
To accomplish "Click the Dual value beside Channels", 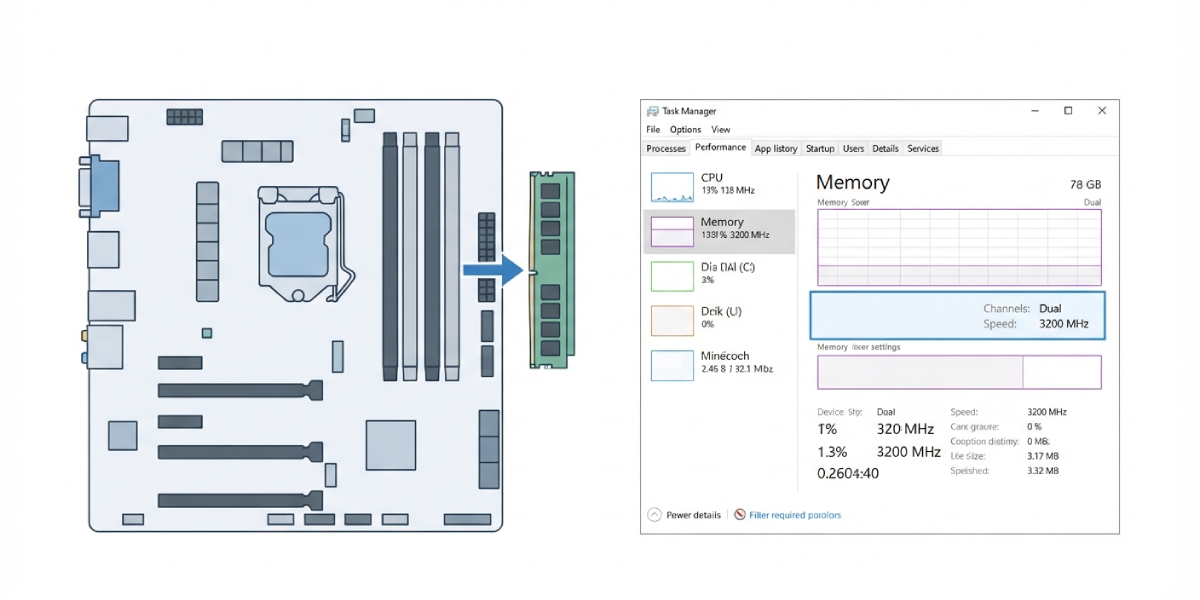I will pyautogui.click(x=1050, y=309).
